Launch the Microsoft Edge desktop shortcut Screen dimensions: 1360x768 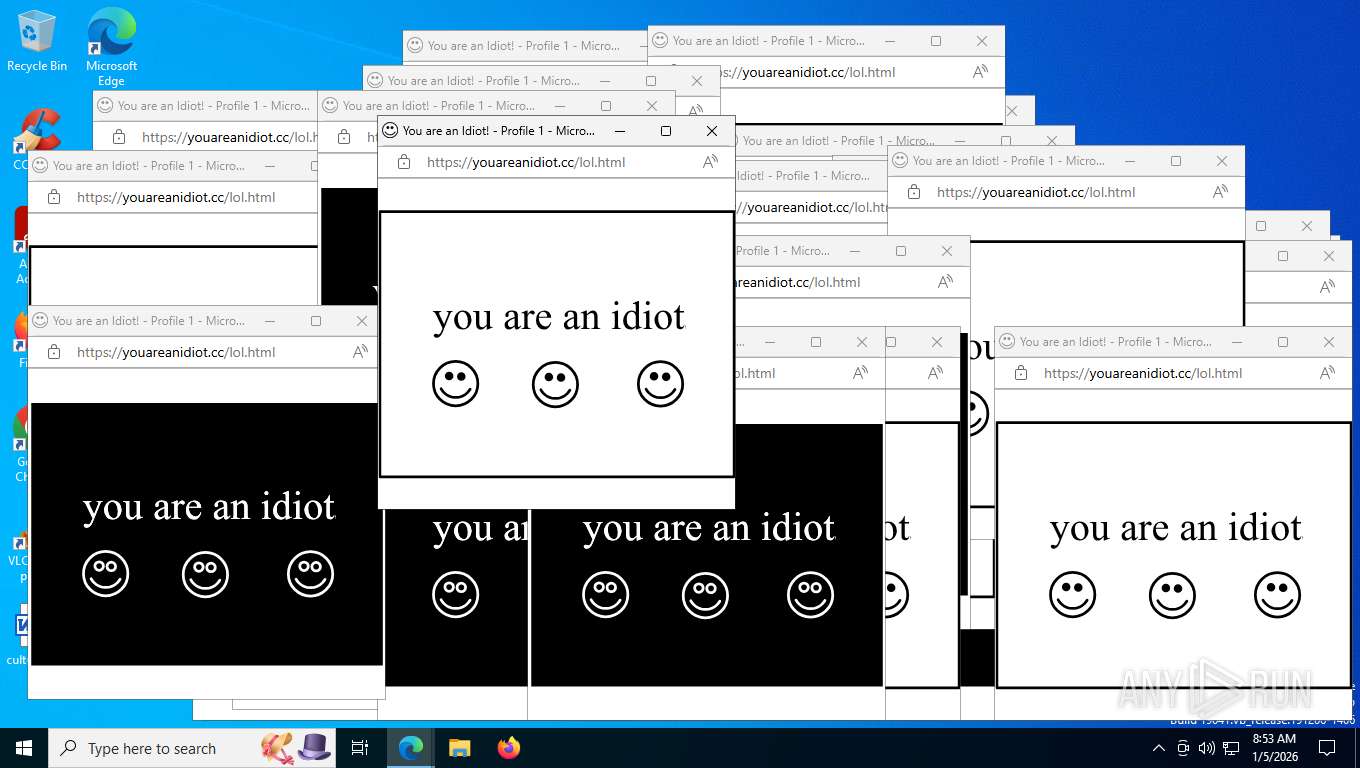pyautogui.click(x=111, y=47)
